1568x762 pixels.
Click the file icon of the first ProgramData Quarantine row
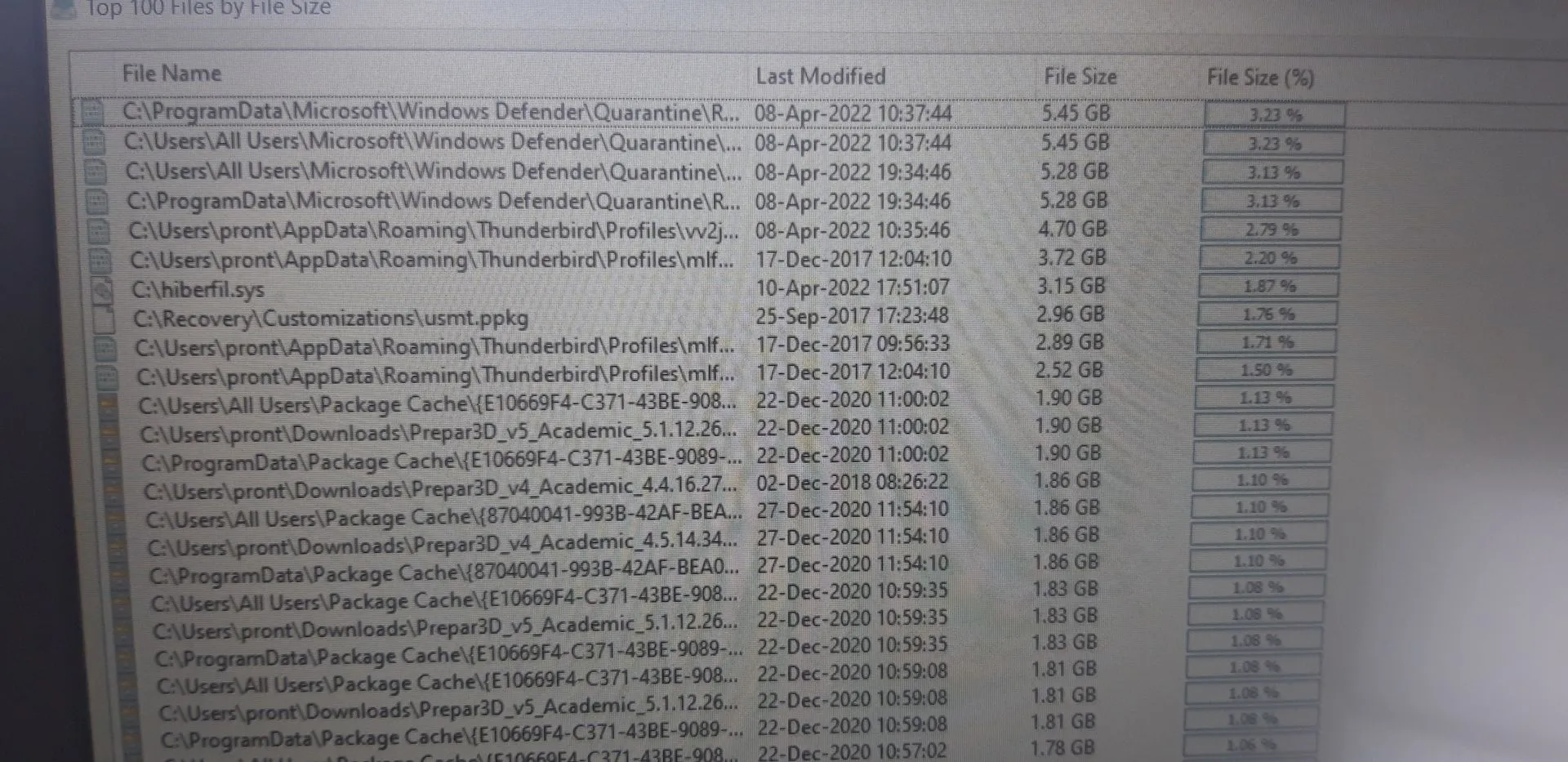click(x=94, y=112)
